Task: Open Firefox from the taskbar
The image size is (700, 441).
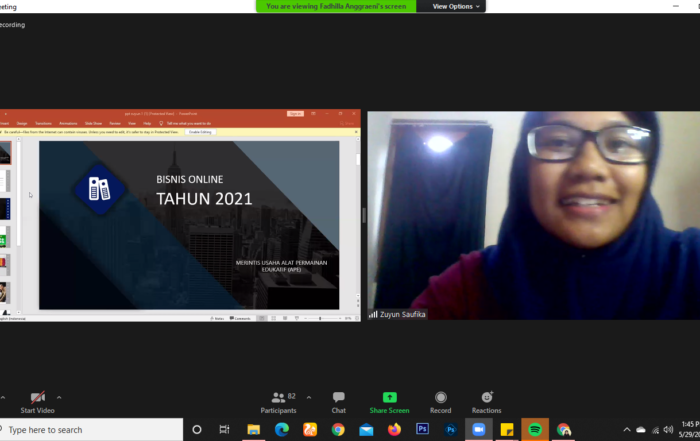Action: point(394,429)
